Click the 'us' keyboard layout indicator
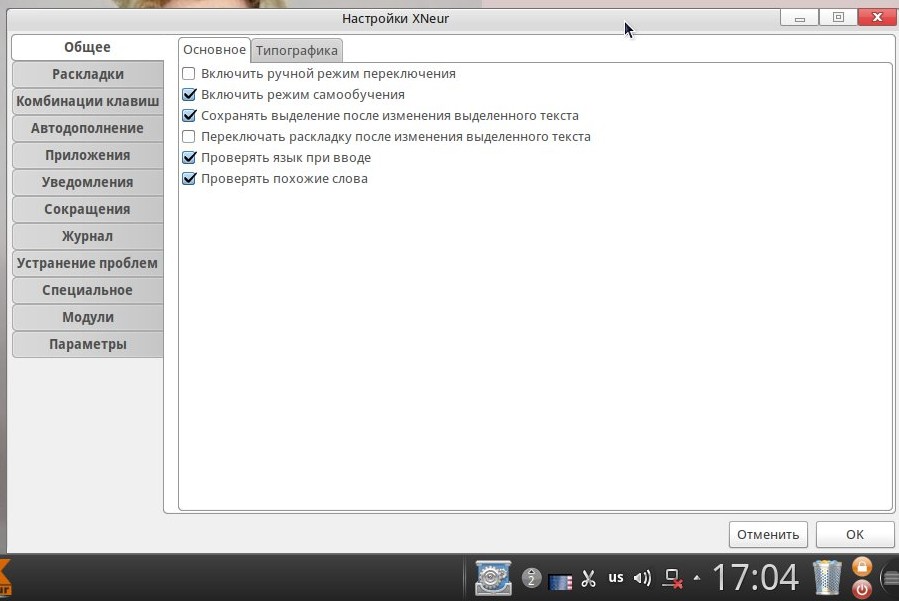This screenshot has width=899, height=601. point(616,577)
